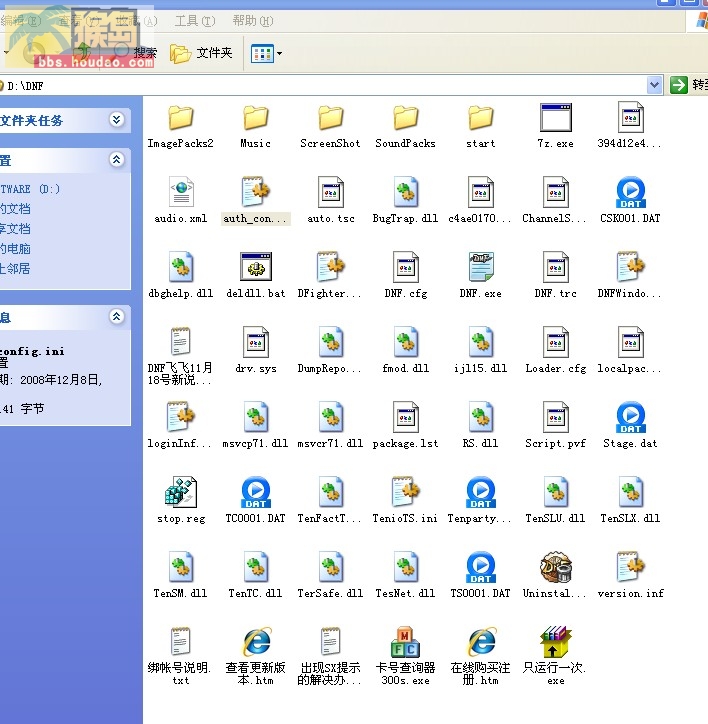Select the TenioTS.ini settings file
This screenshot has width=708, height=724.
(x=405, y=492)
